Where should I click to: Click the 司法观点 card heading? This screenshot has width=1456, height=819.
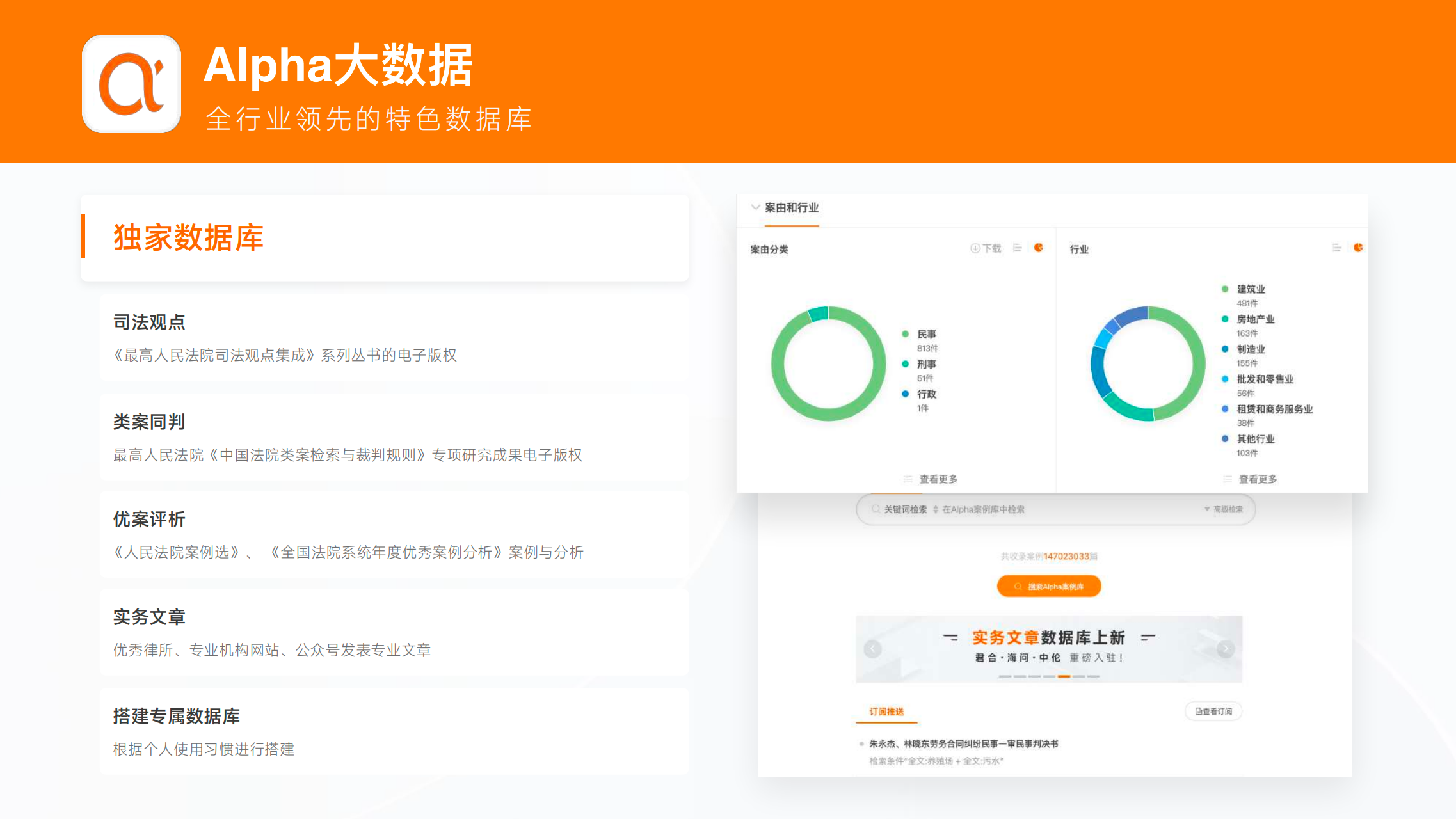point(149,322)
